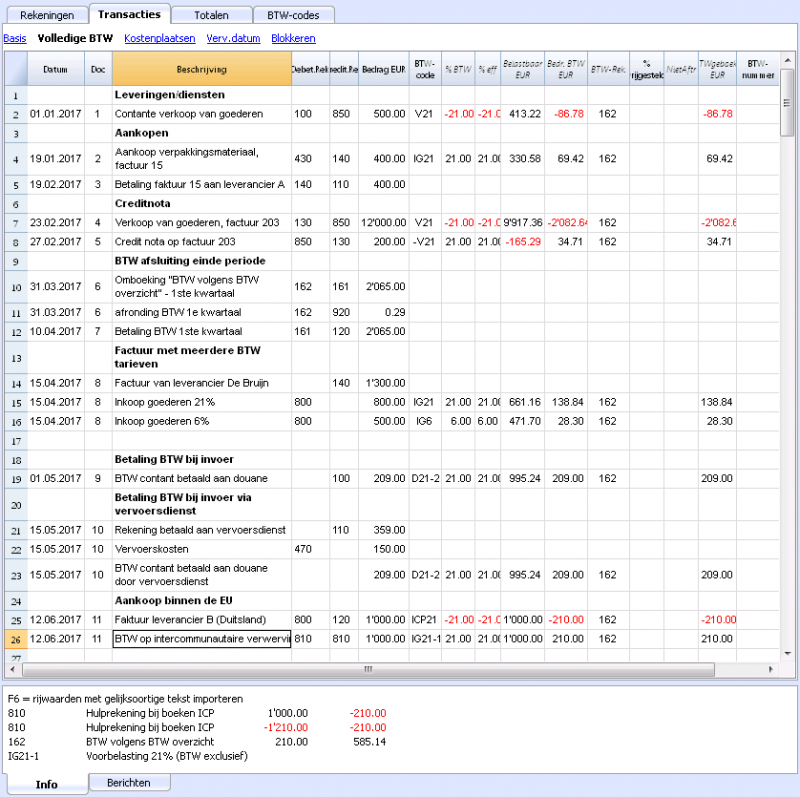
Task: Click the balance 585.14 in info panel
Action: 369,742
